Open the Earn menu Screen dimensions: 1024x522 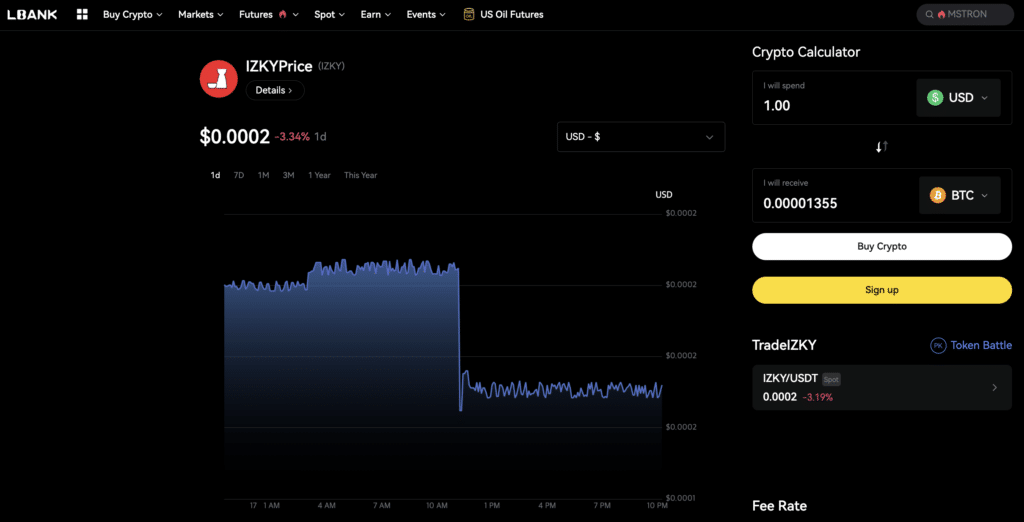(376, 14)
